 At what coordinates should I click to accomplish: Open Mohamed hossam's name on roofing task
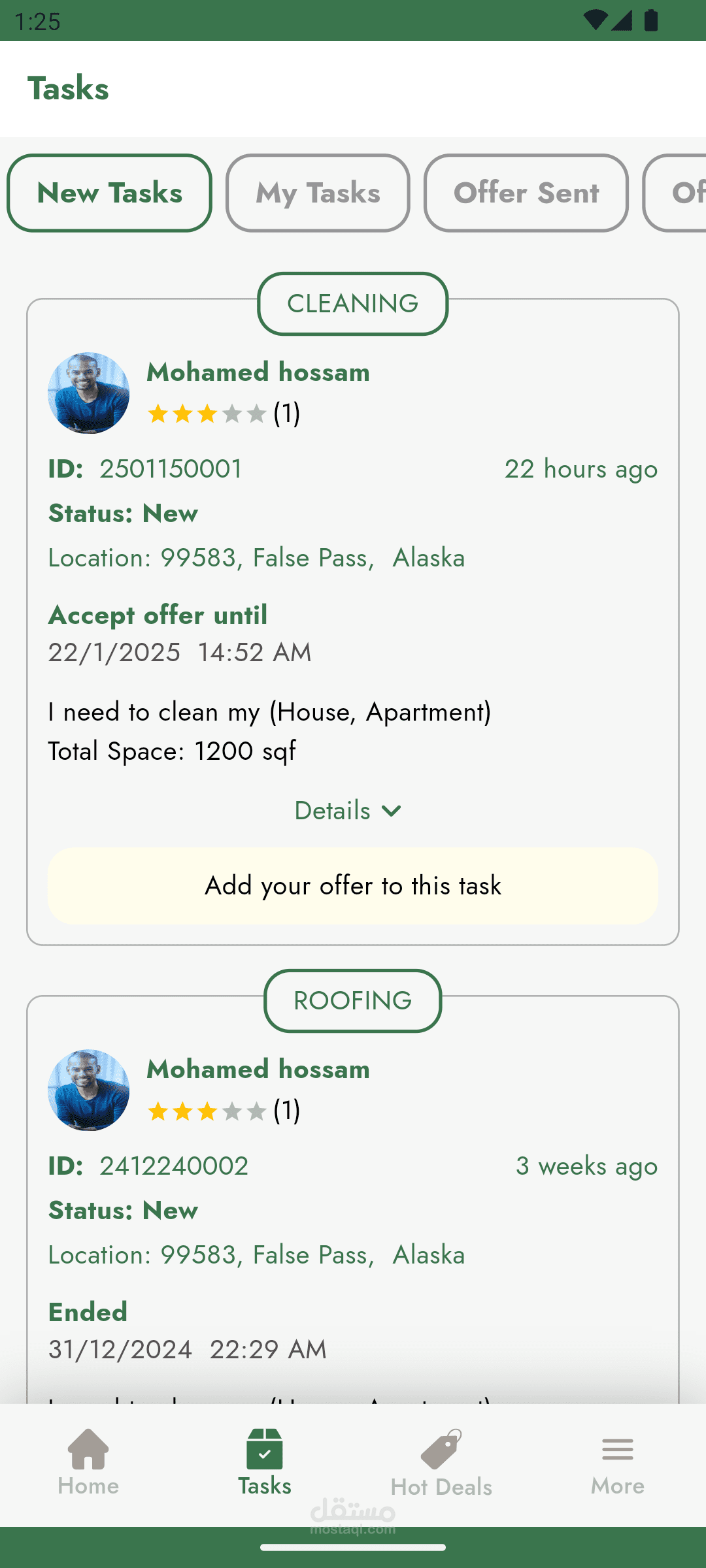pos(258,1070)
